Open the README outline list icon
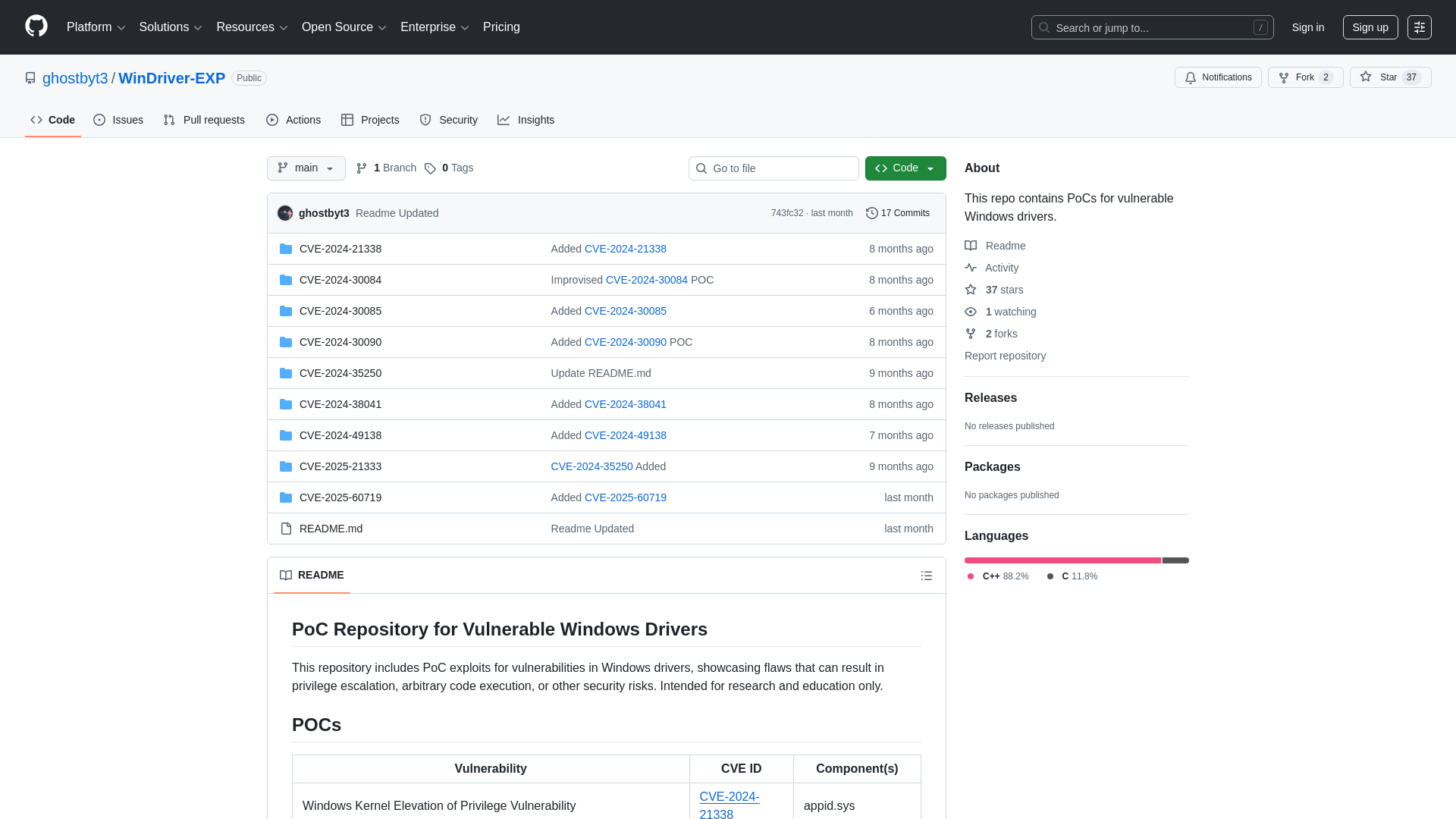The height and width of the screenshot is (819, 1456). coord(927,576)
